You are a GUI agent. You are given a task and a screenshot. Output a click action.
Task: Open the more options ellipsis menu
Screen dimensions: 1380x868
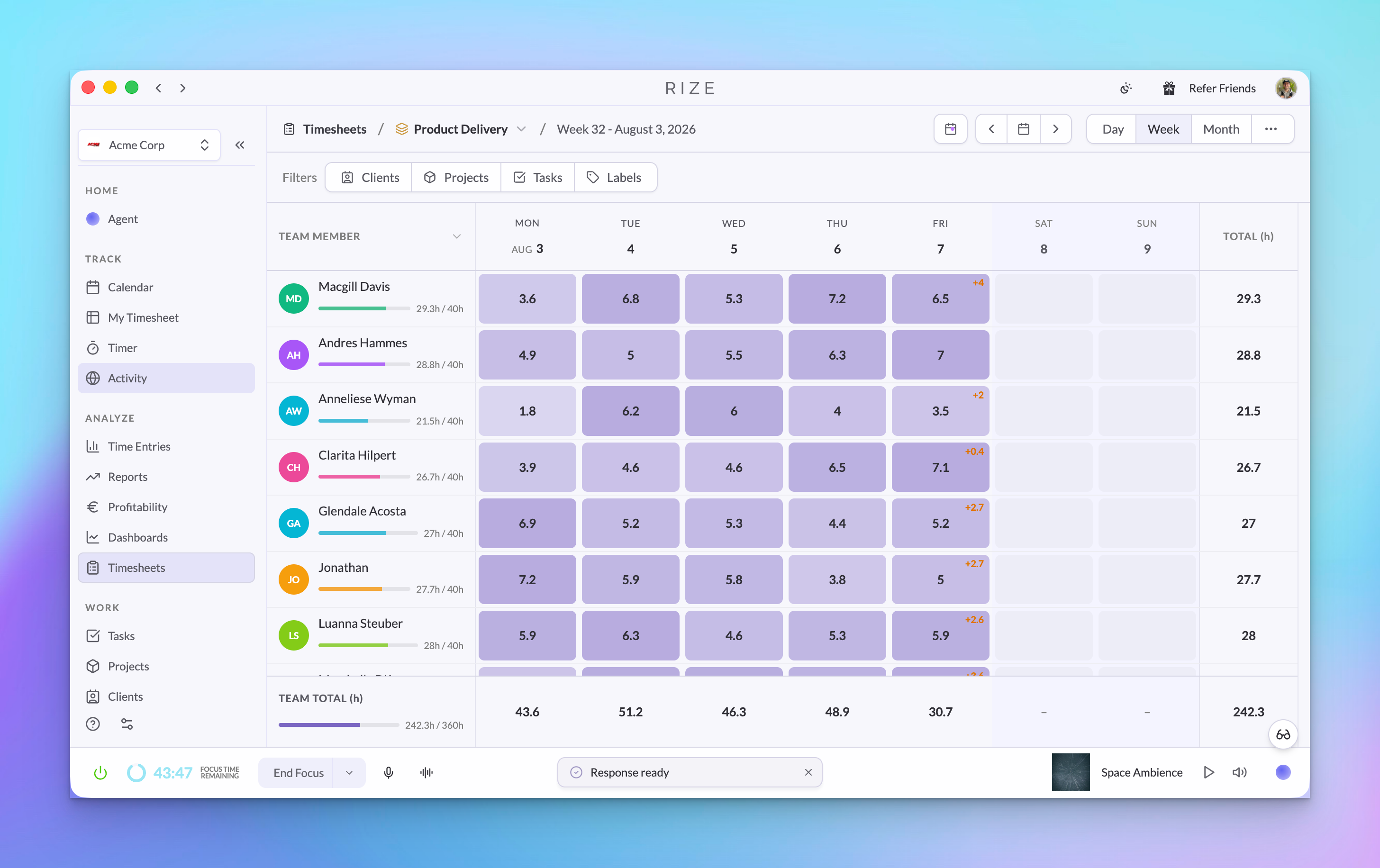pyautogui.click(x=1271, y=129)
